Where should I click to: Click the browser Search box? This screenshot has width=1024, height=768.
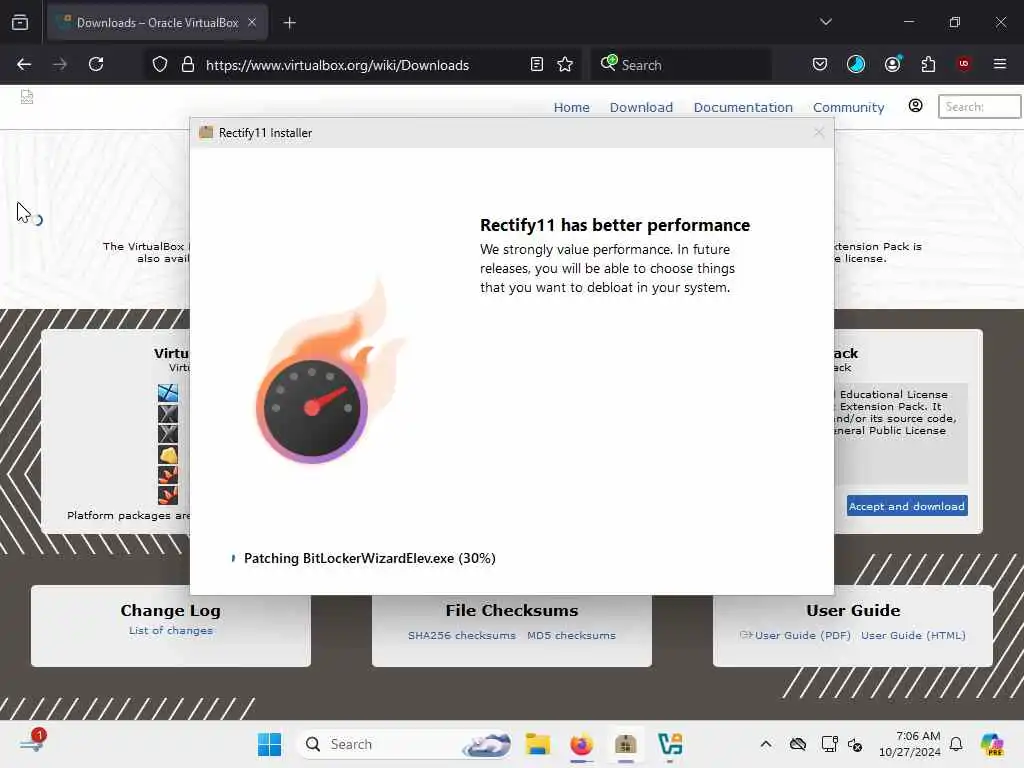coord(681,65)
